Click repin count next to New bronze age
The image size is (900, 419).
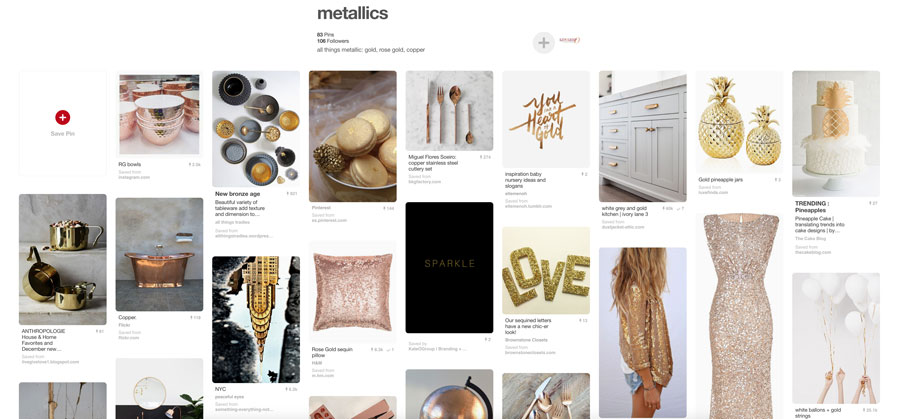click(292, 194)
